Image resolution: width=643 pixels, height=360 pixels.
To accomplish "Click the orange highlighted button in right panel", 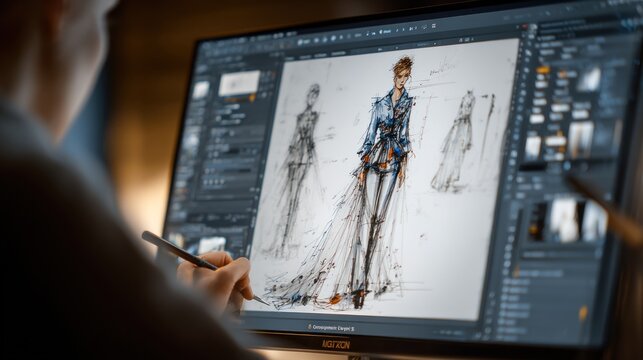I will pyautogui.click(x=543, y=71).
